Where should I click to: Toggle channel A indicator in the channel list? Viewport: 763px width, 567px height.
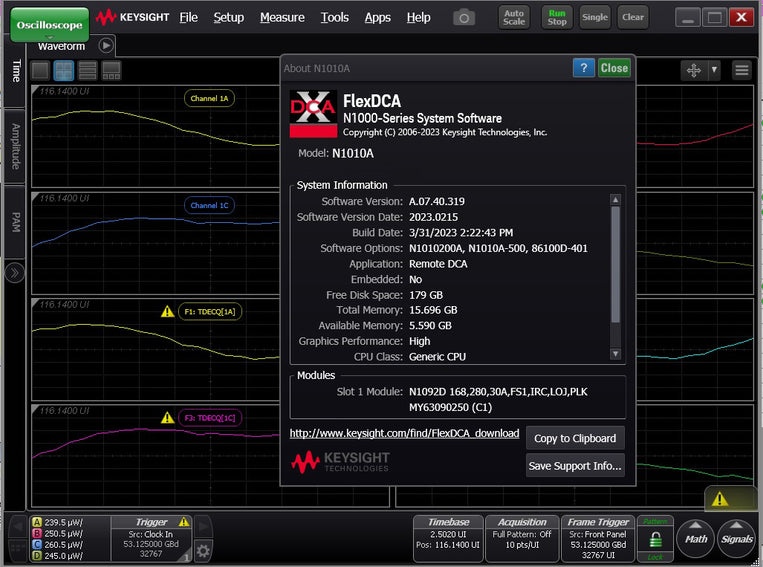pyautogui.click(x=37, y=522)
